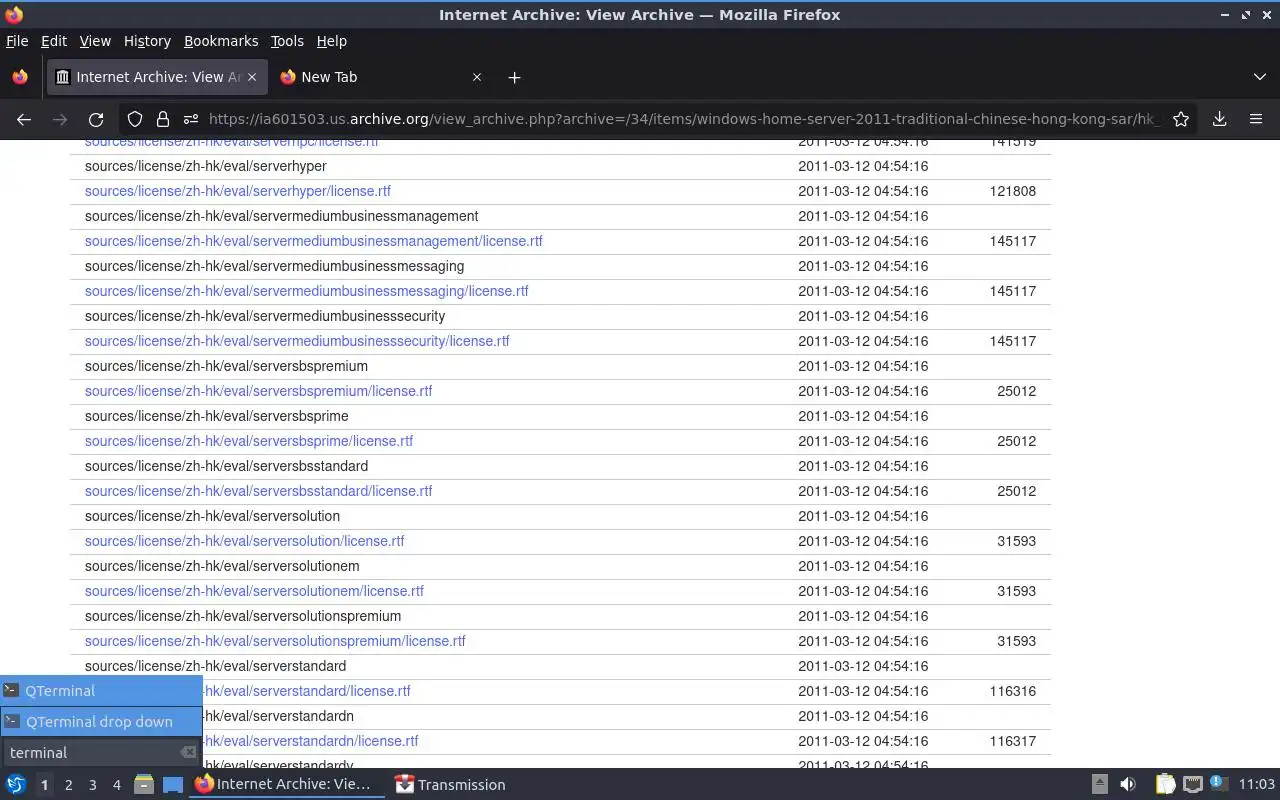
Task: Open the History menu
Action: pos(147,41)
